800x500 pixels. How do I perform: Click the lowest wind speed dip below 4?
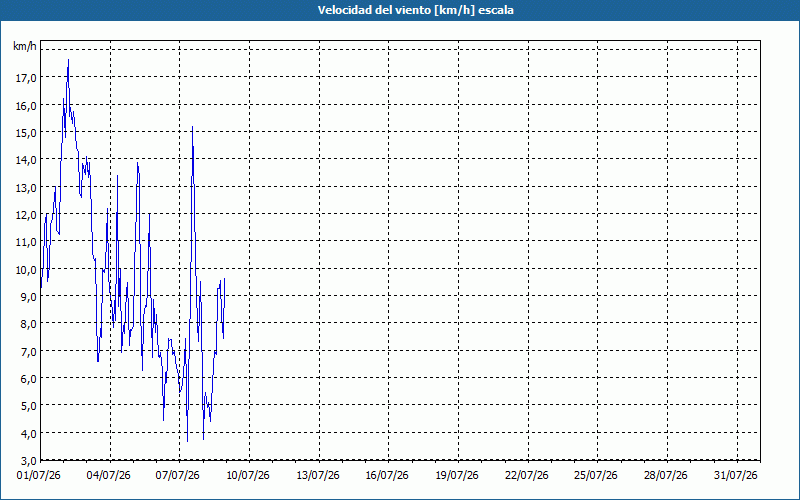(188, 441)
